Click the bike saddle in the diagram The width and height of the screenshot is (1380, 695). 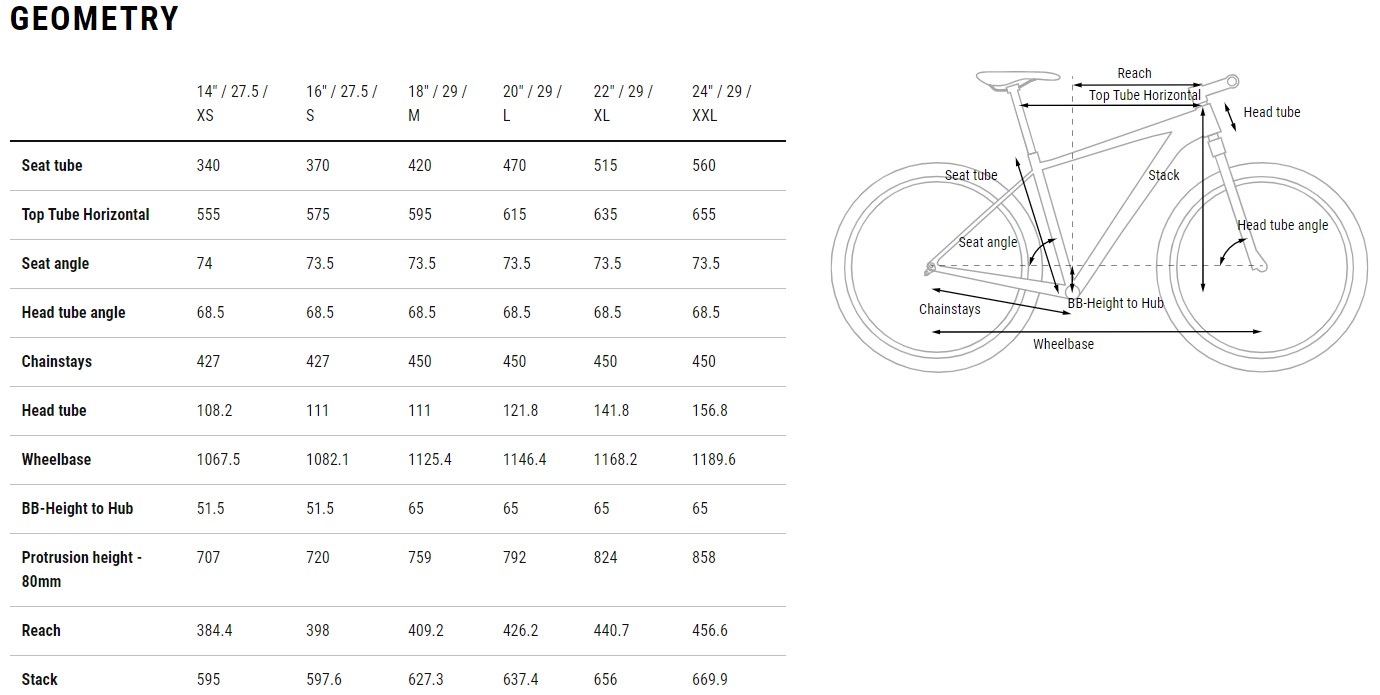pos(1016,79)
